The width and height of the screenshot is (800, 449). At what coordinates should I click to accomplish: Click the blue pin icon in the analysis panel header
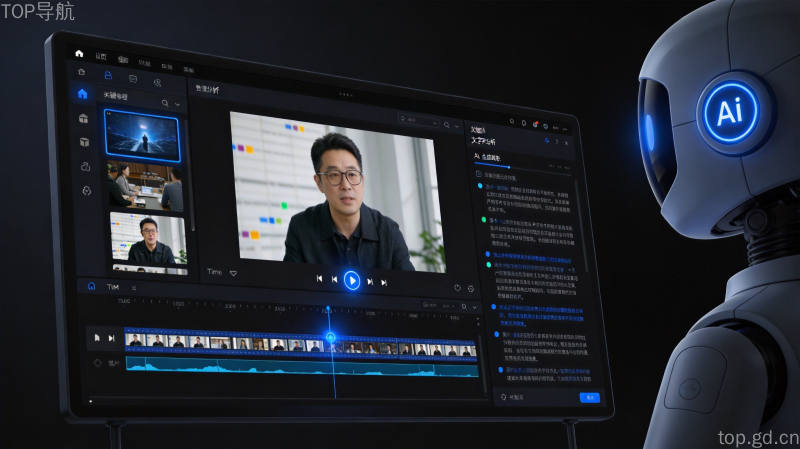[x=547, y=140]
